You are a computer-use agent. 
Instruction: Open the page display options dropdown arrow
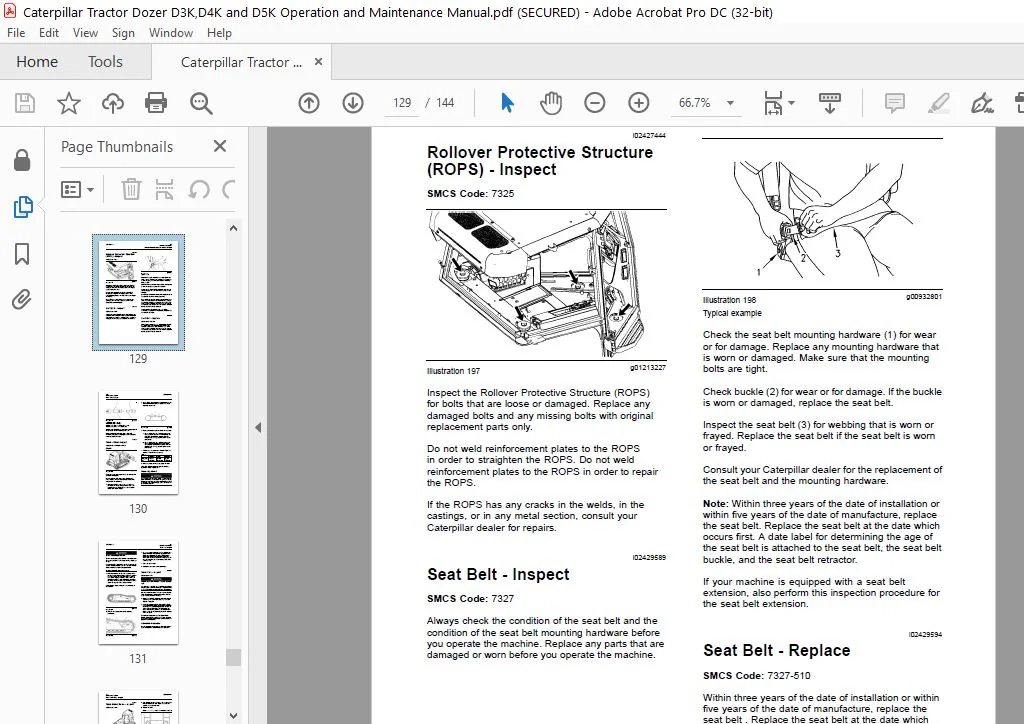(791, 103)
